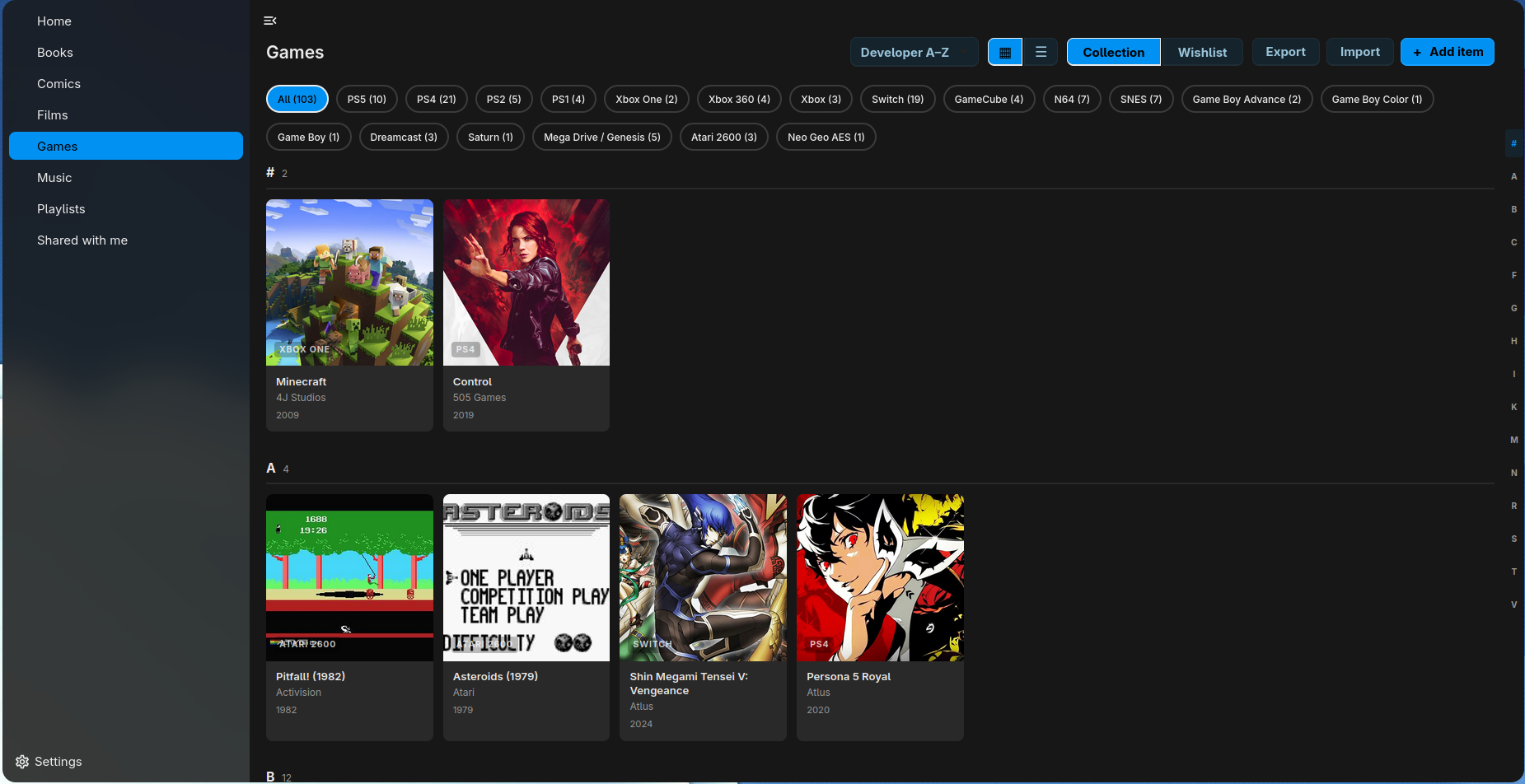Screen dimensions: 1525x784
Task: Filter by Dreamcast (3)
Action: 404,137
